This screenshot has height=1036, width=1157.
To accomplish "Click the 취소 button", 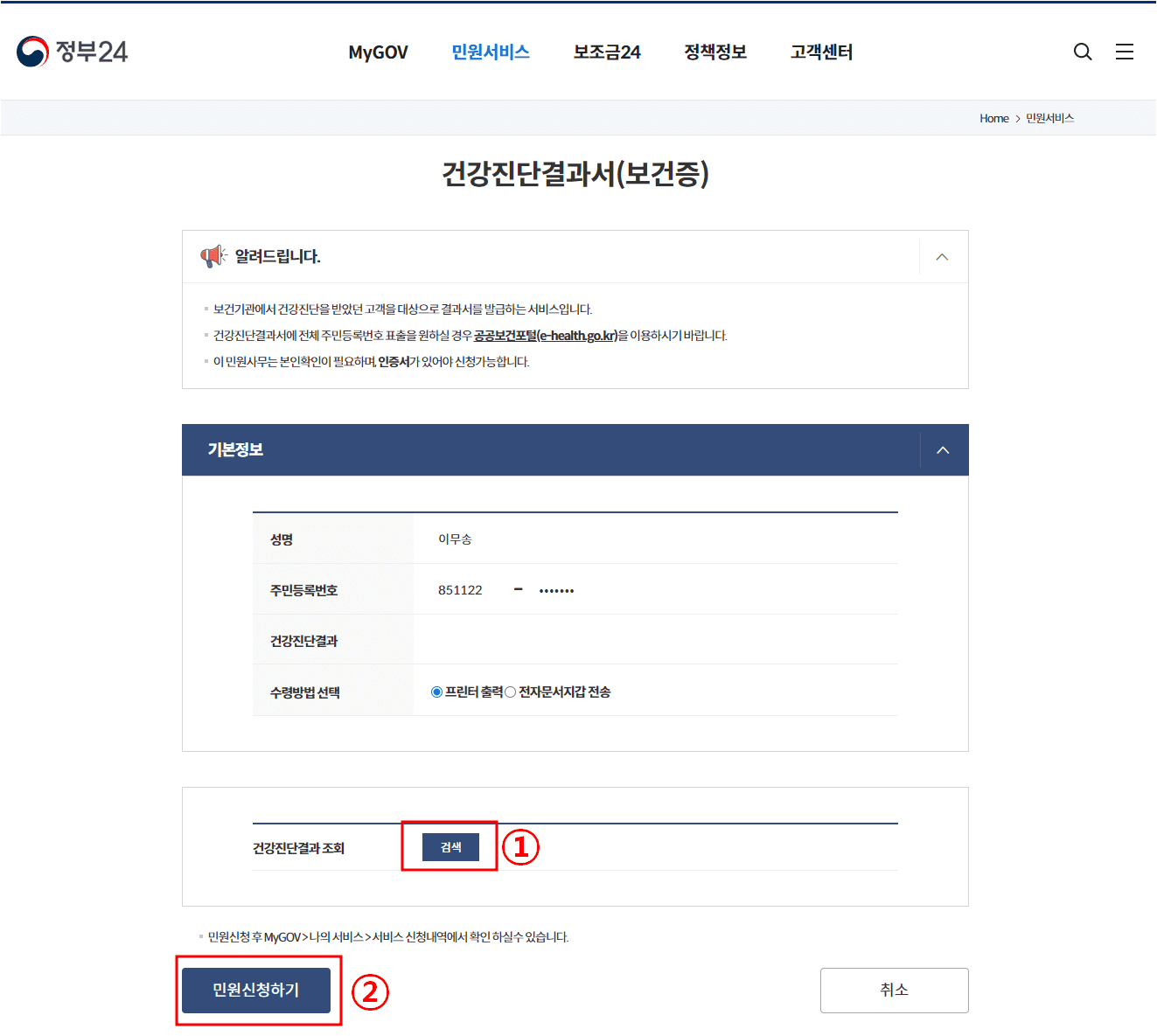I will click(x=894, y=990).
